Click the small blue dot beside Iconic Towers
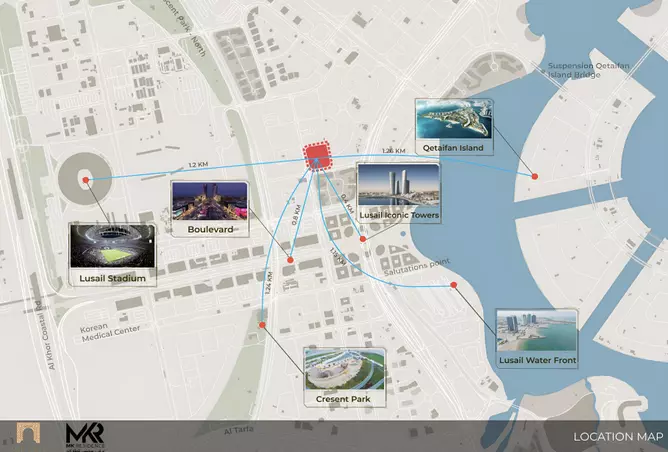668x452 pixels. [403, 234]
